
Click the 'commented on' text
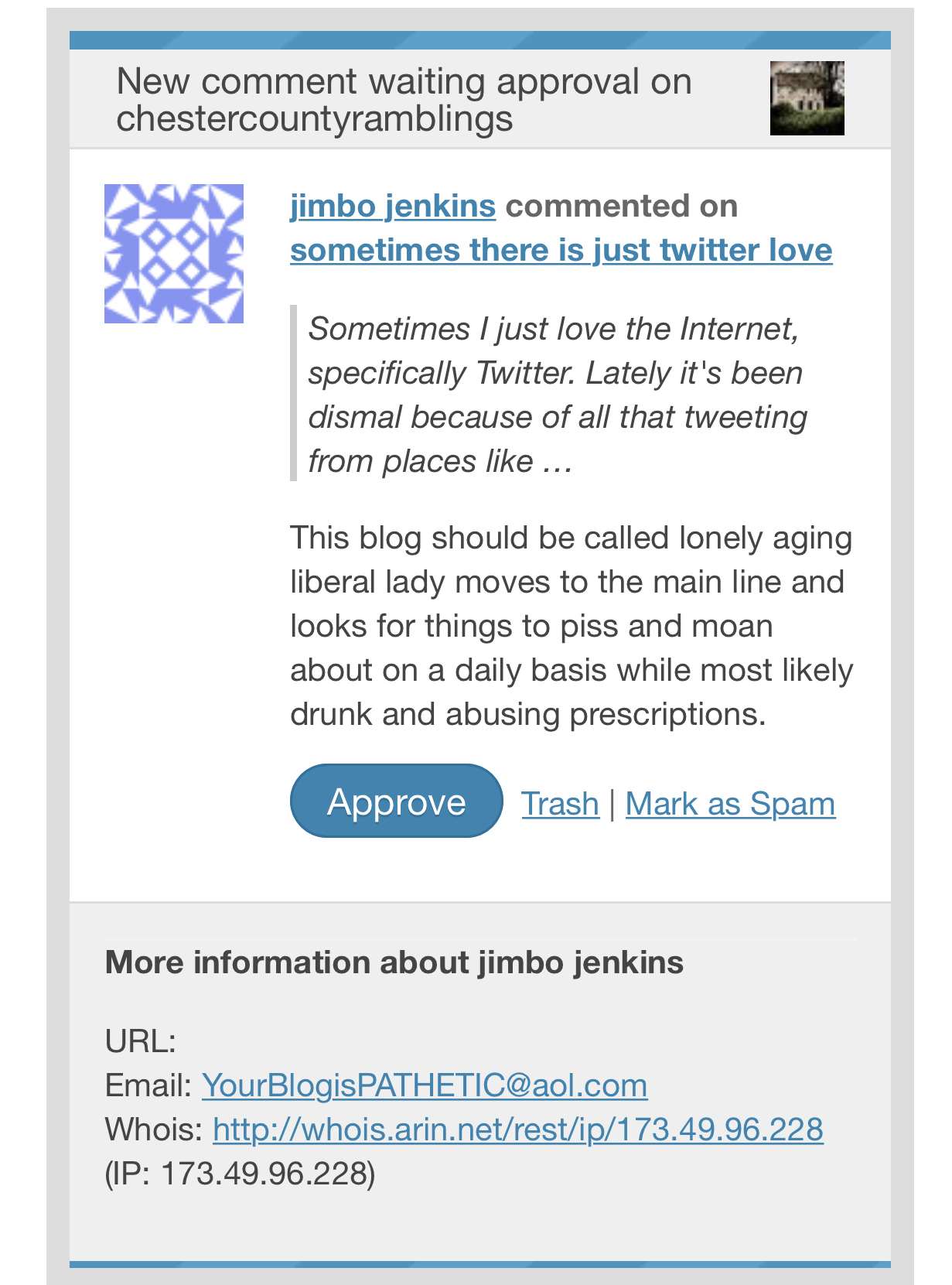coord(622,206)
